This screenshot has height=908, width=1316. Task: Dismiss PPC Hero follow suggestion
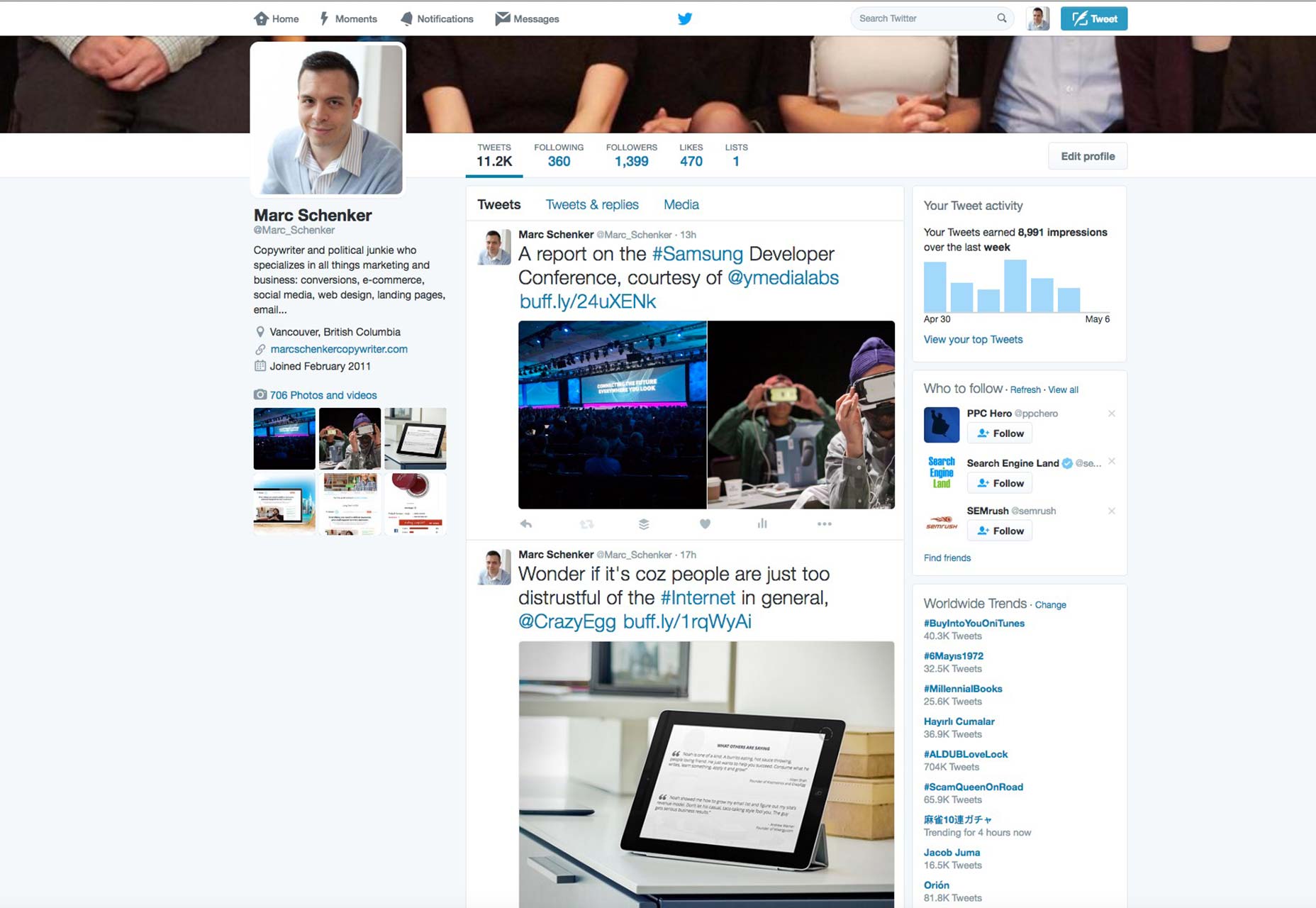click(1112, 414)
